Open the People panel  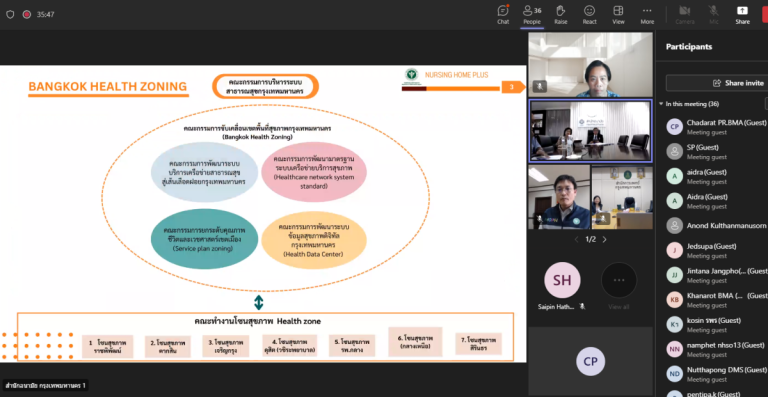tap(532, 15)
